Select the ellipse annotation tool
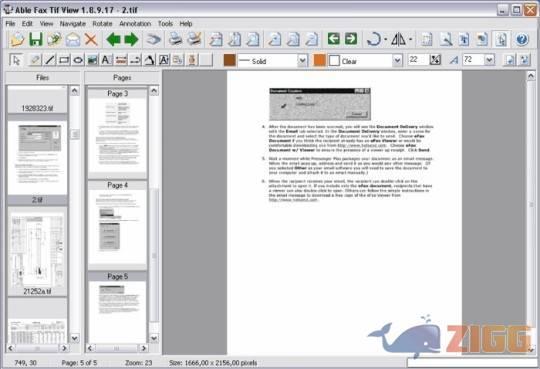Image resolution: width=540 pixels, height=369 pixels. pyautogui.click(x=78, y=60)
